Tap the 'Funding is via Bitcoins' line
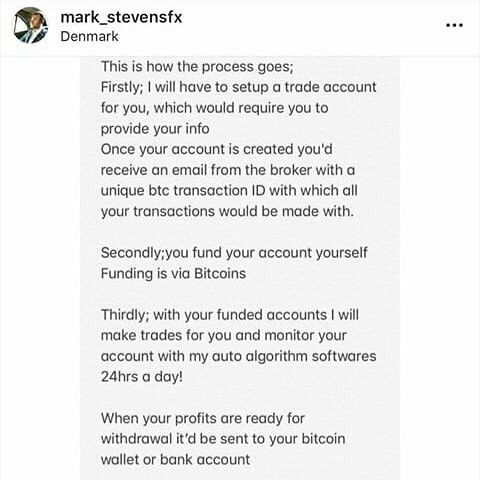This screenshot has height=480, width=480. (173, 273)
